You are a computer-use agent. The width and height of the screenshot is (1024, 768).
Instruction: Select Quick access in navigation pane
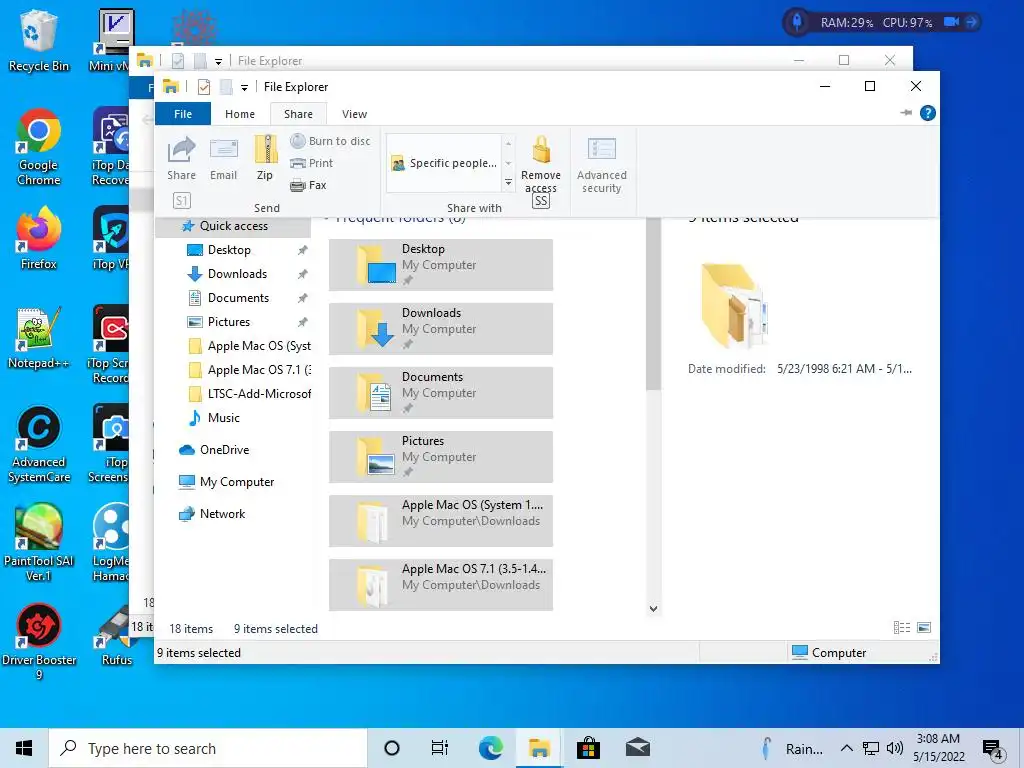[x=232, y=226]
